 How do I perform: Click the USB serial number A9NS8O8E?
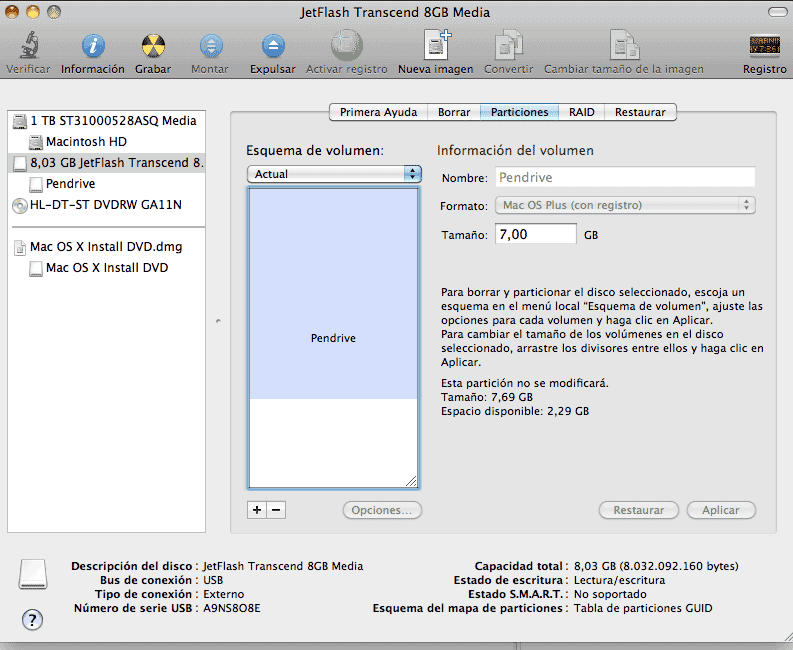pyautogui.click(x=232, y=608)
